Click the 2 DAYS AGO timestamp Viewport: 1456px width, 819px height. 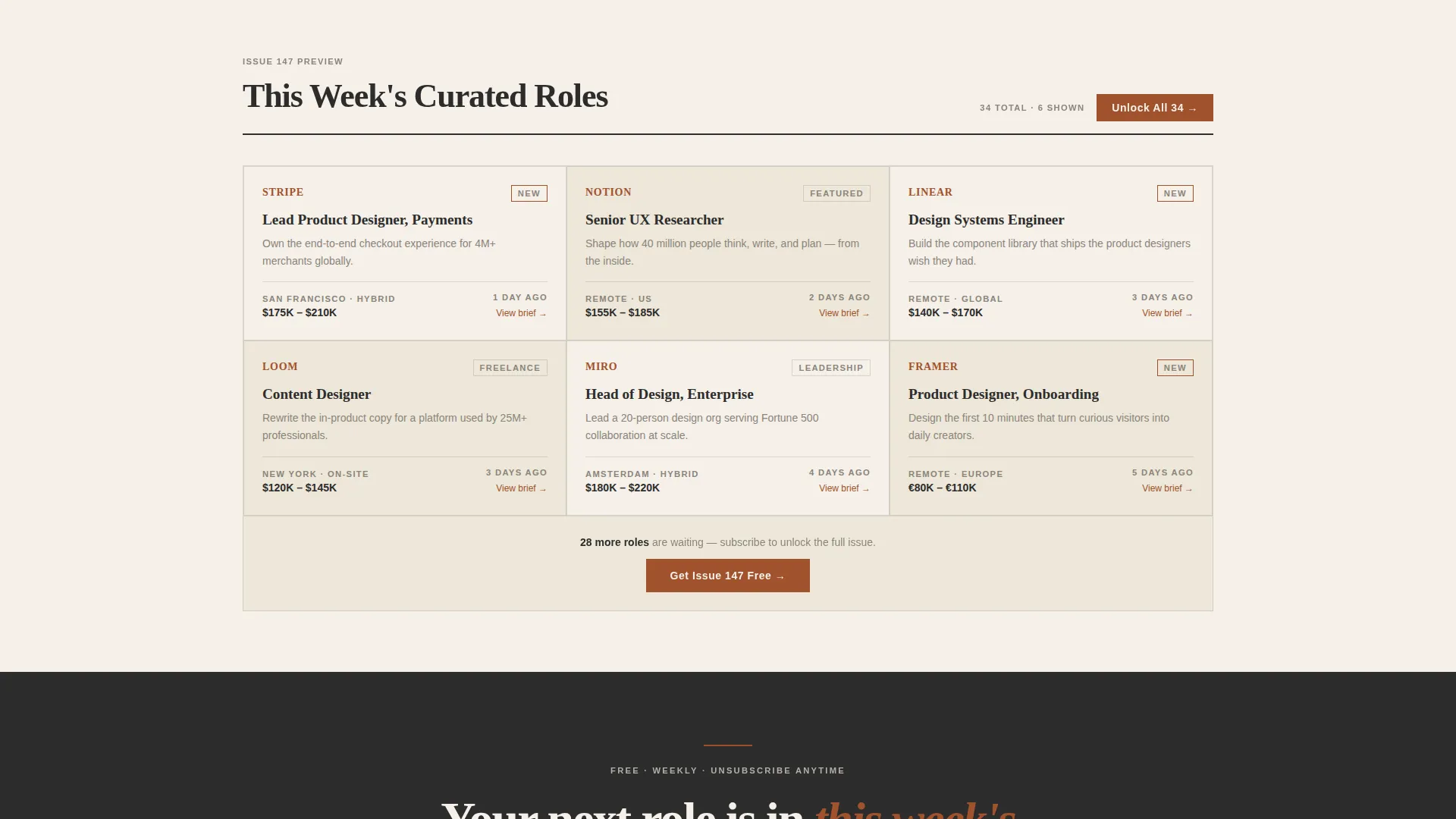pyautogui.click(x=839, y=297)
